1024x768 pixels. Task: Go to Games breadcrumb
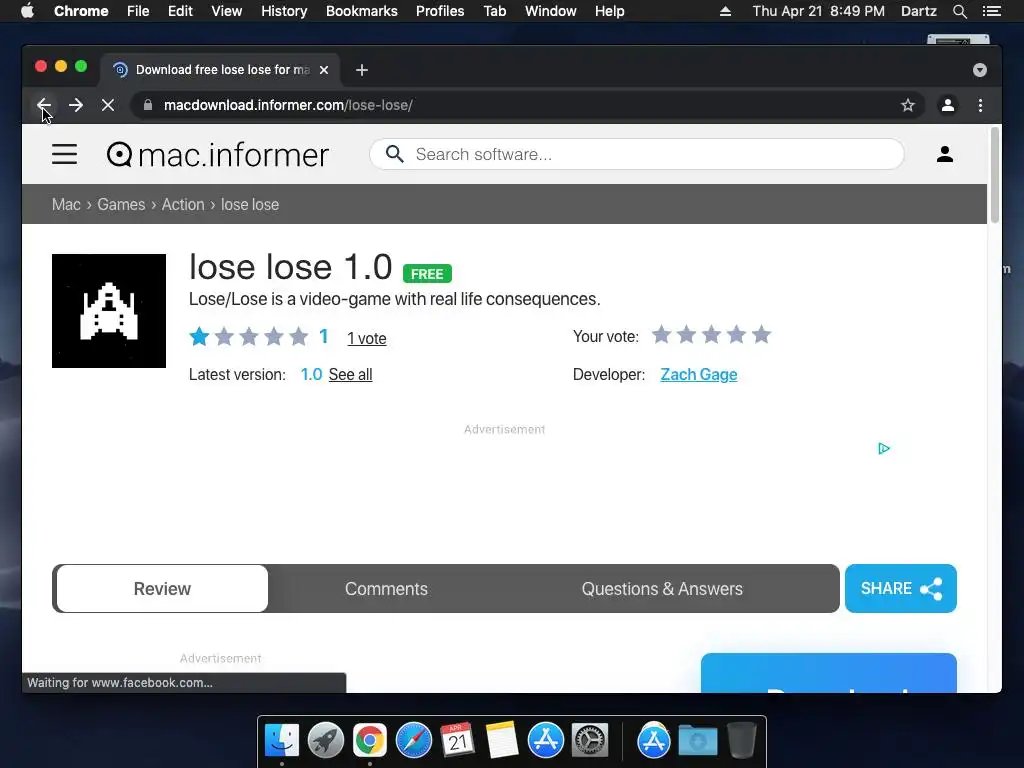(121, 204)
